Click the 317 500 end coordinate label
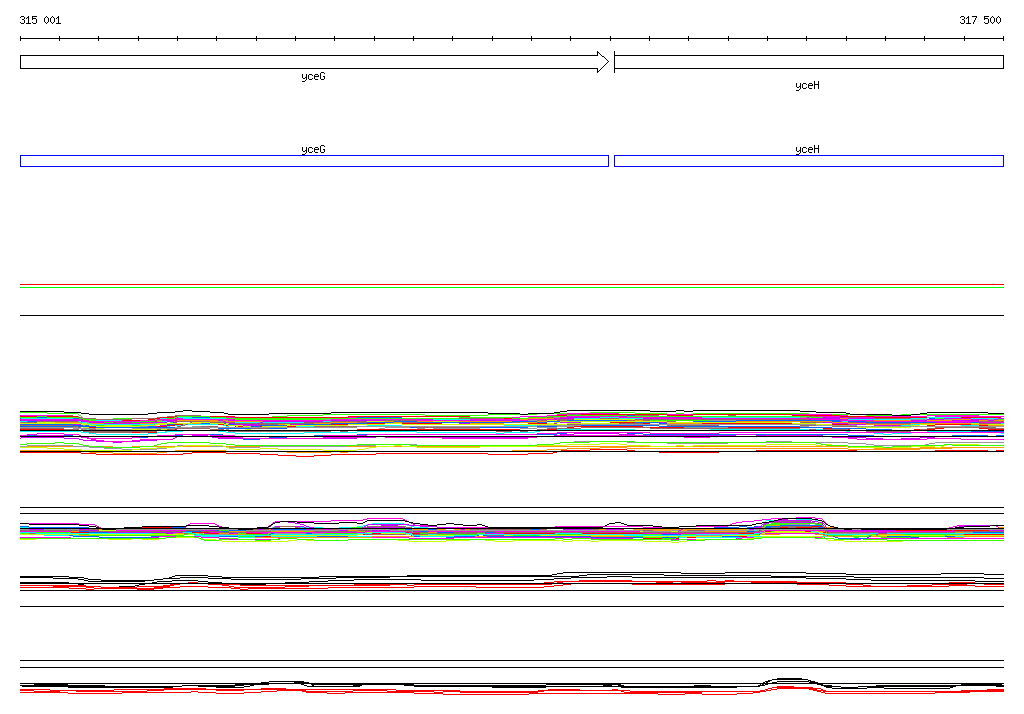The height and width of the screenshot is (714, 1024). [x=980, y=20]
